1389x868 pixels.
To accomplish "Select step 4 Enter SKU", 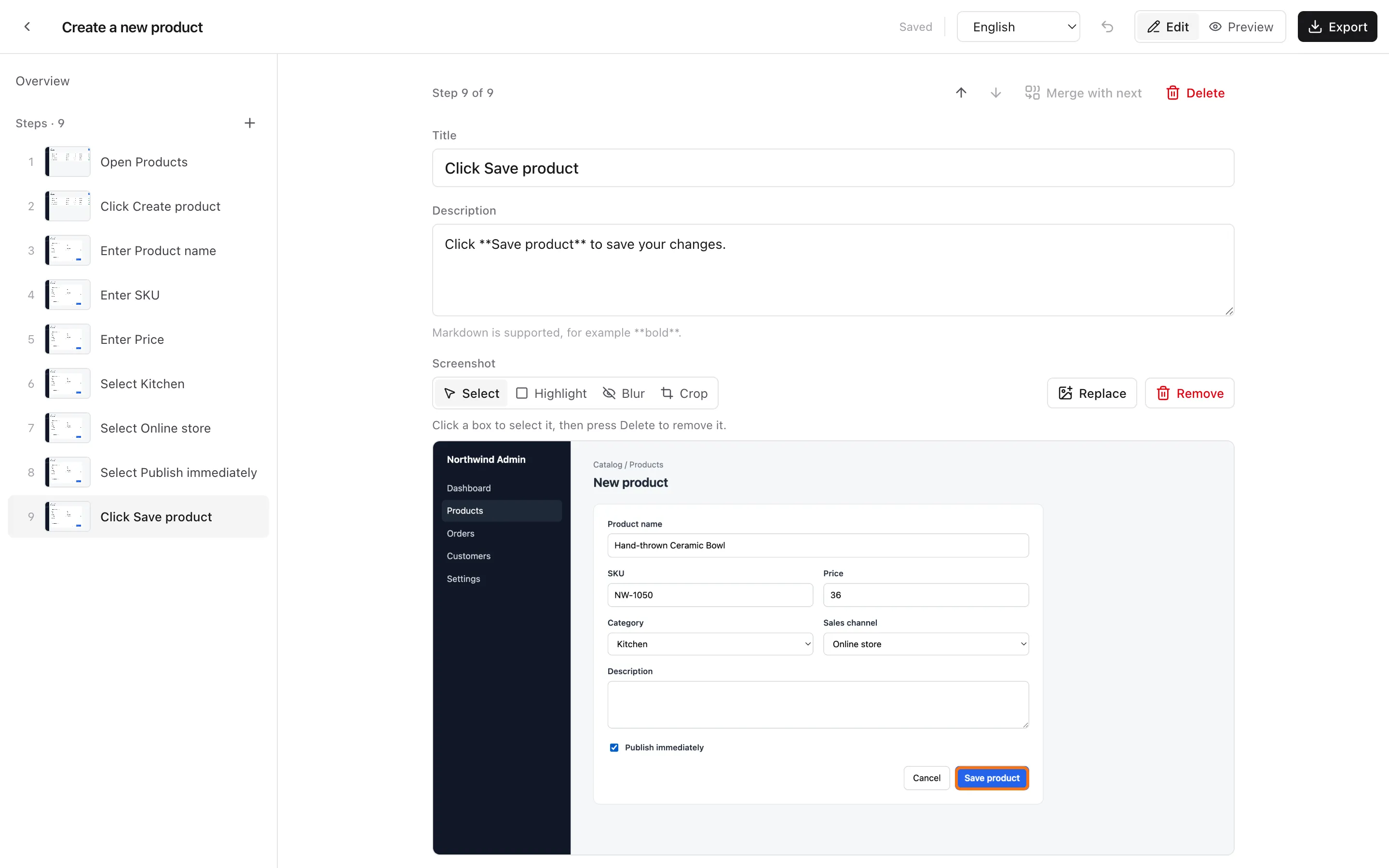I will (138, 295).
